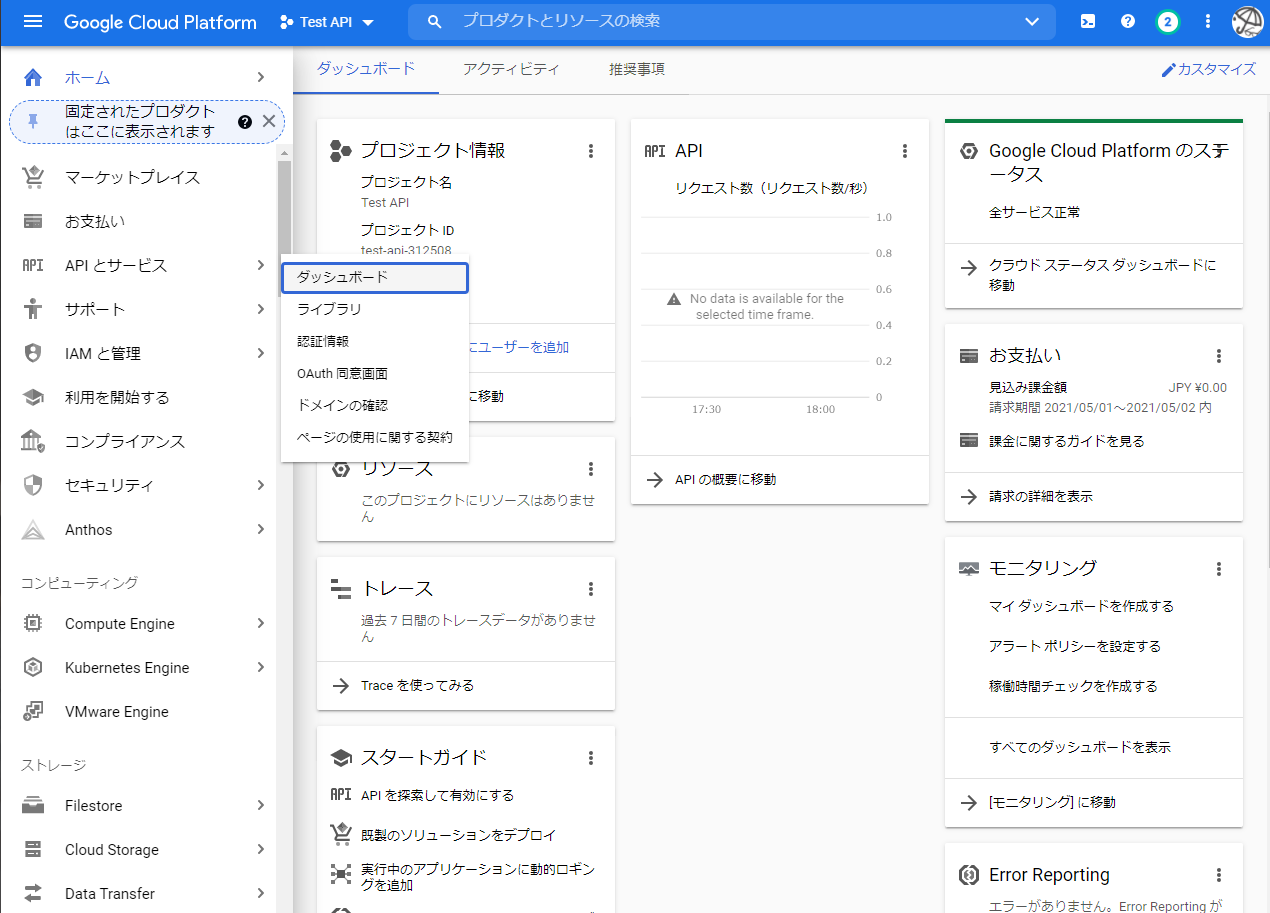This screenshot has height=913, width=1270.
Task: Click the カスタマイズ button
Action: tap(1208, 70)
